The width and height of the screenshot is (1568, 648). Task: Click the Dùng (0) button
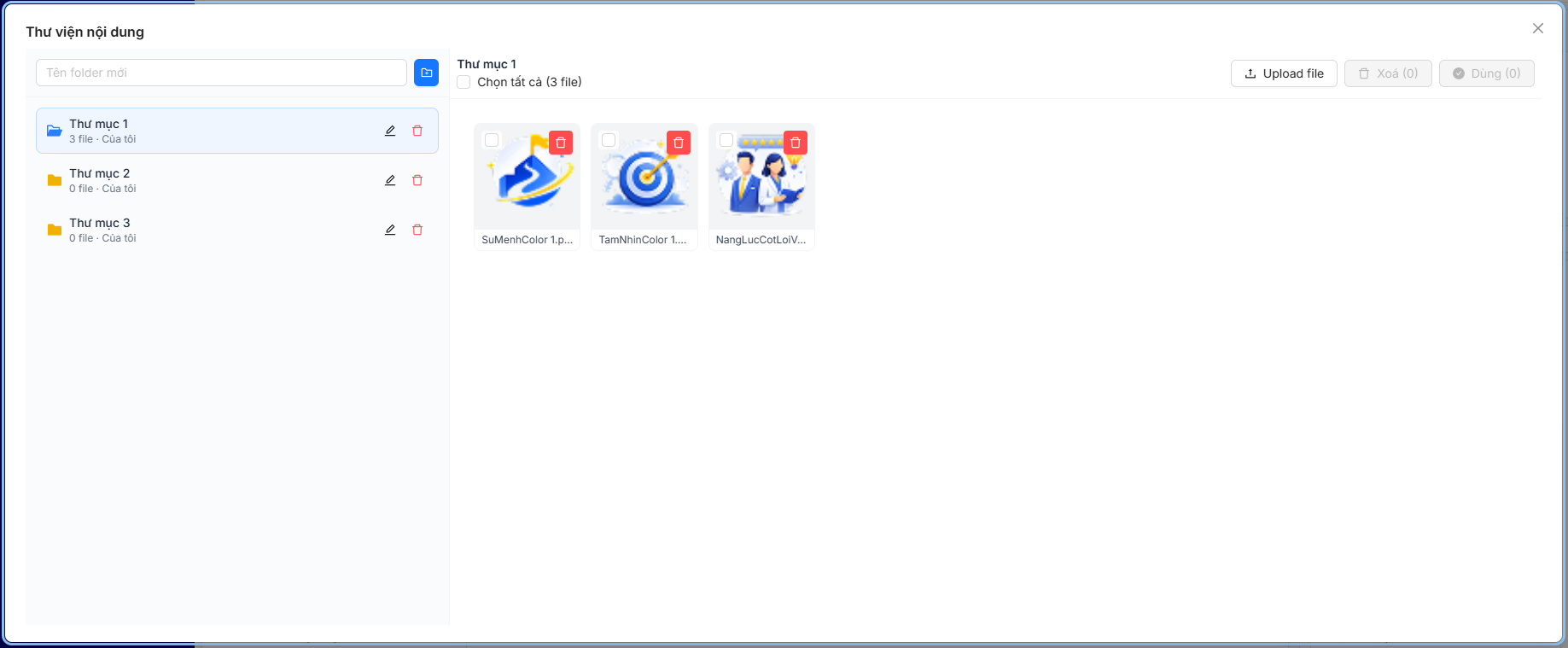click(x=1486, y=73)
